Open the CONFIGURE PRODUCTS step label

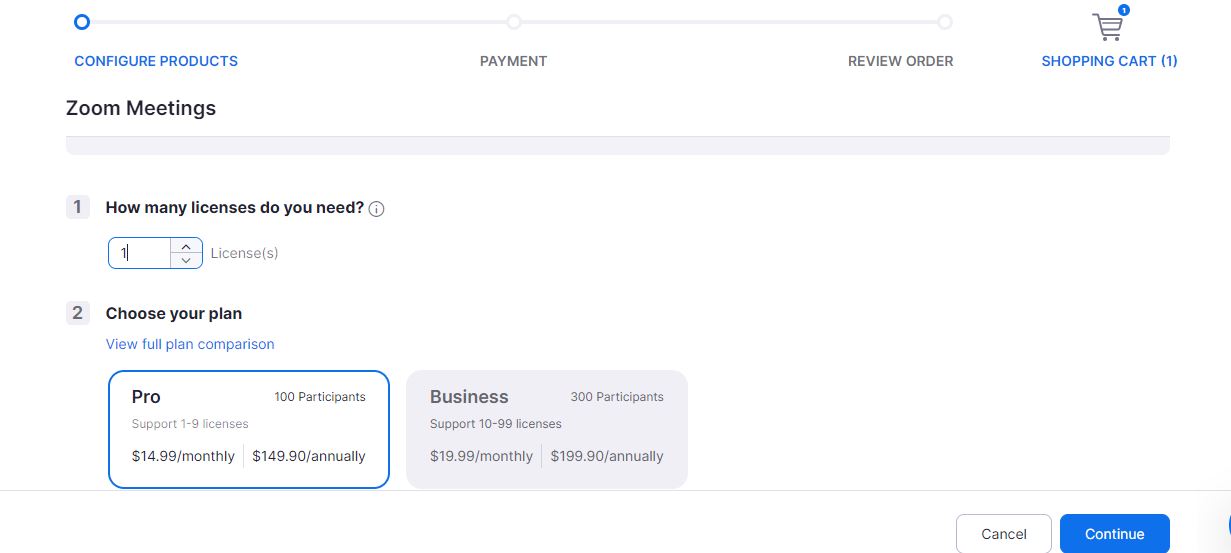pos(156,61)
